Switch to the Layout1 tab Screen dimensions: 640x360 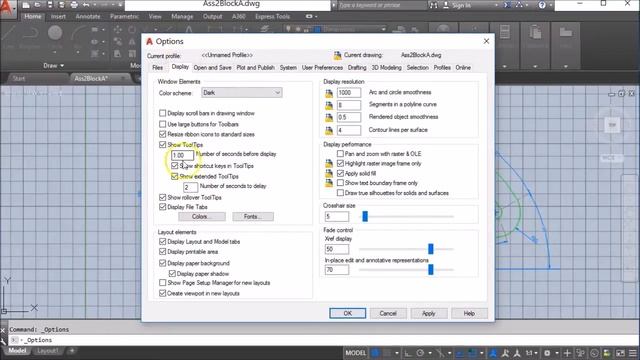coord(48,351)
